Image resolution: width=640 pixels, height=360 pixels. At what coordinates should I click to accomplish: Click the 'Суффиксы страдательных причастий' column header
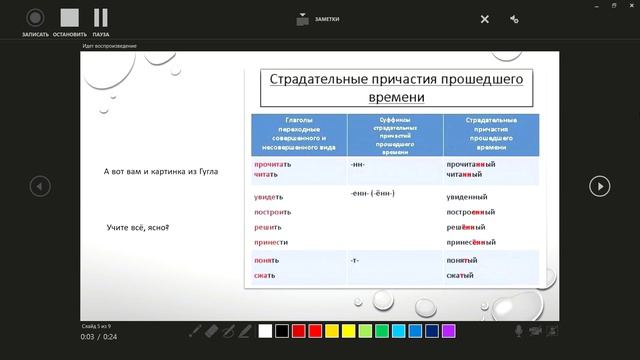pyautogui.click(x=395, y=135)
